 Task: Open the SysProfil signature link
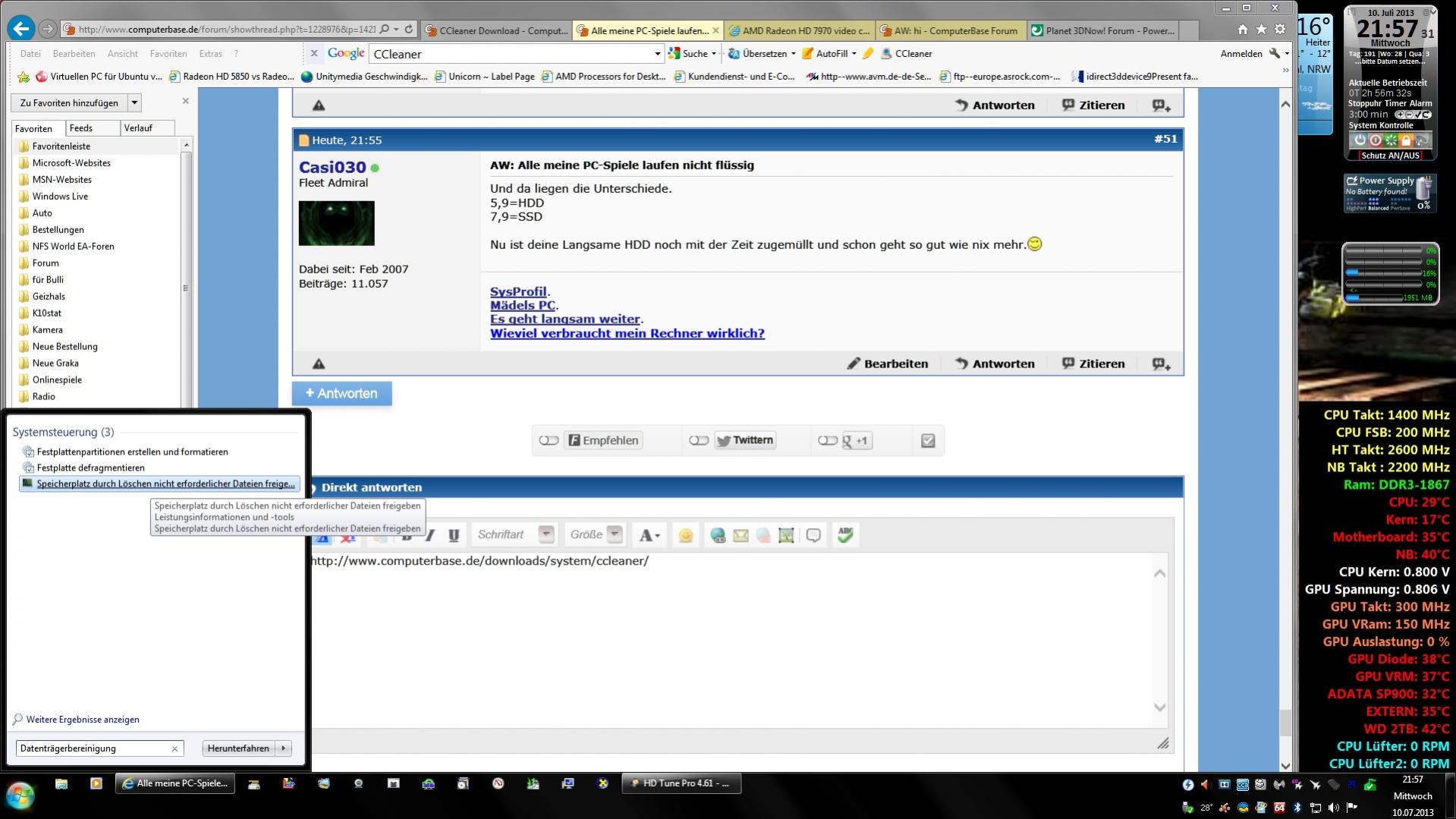[518, 291]
